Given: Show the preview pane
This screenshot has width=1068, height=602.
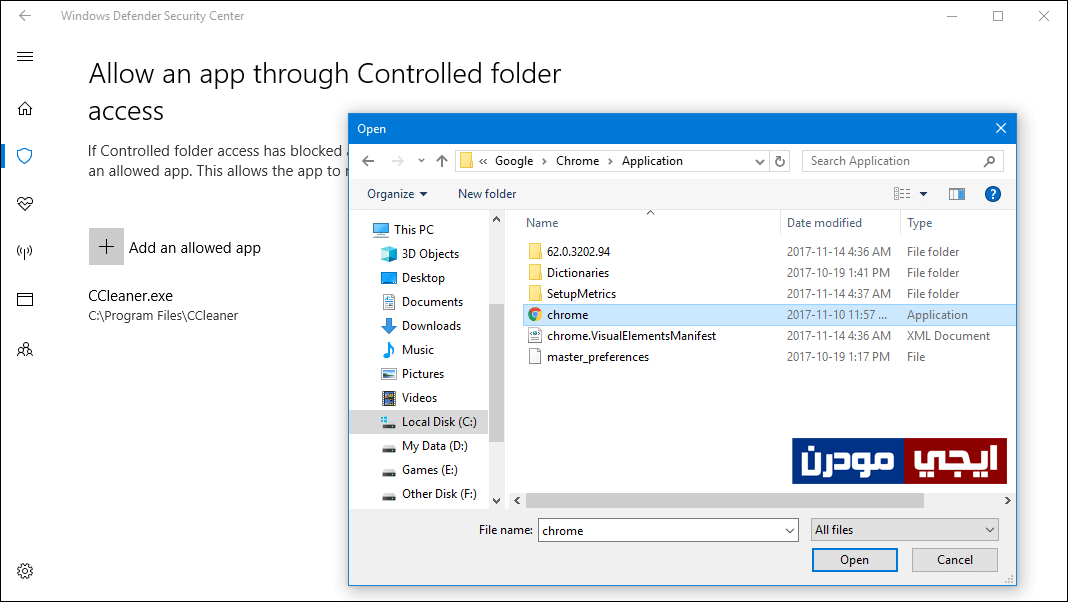Looking at the screenshot, I should 957,194.
